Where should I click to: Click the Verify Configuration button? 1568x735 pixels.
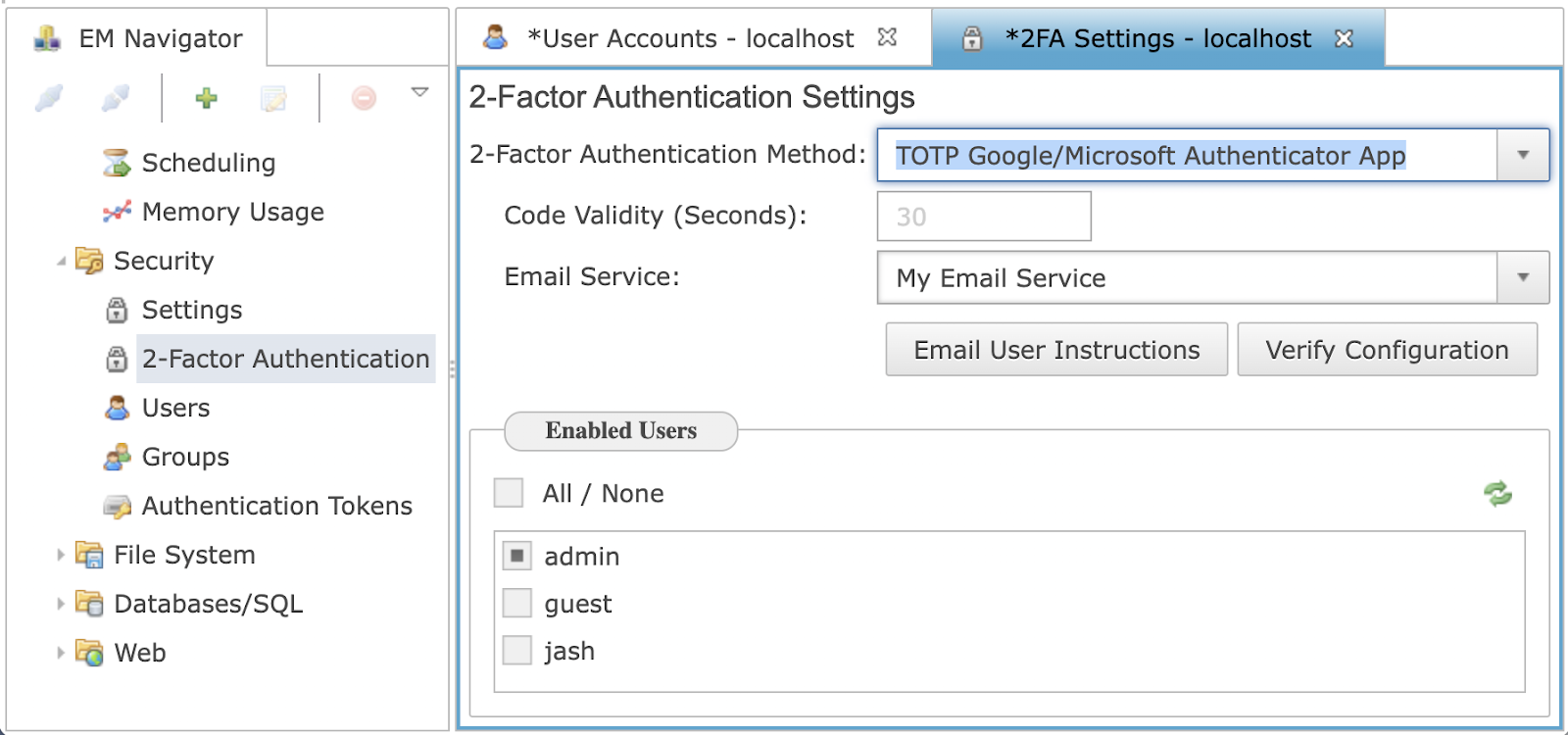pos(1387,350)
